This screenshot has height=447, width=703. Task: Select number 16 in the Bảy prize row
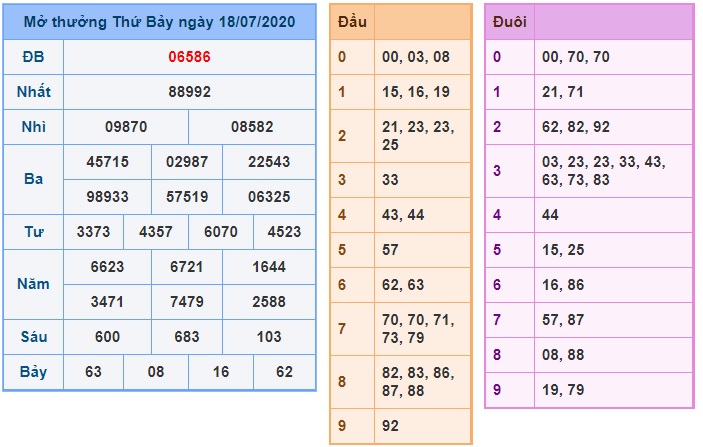click(221, 372)
